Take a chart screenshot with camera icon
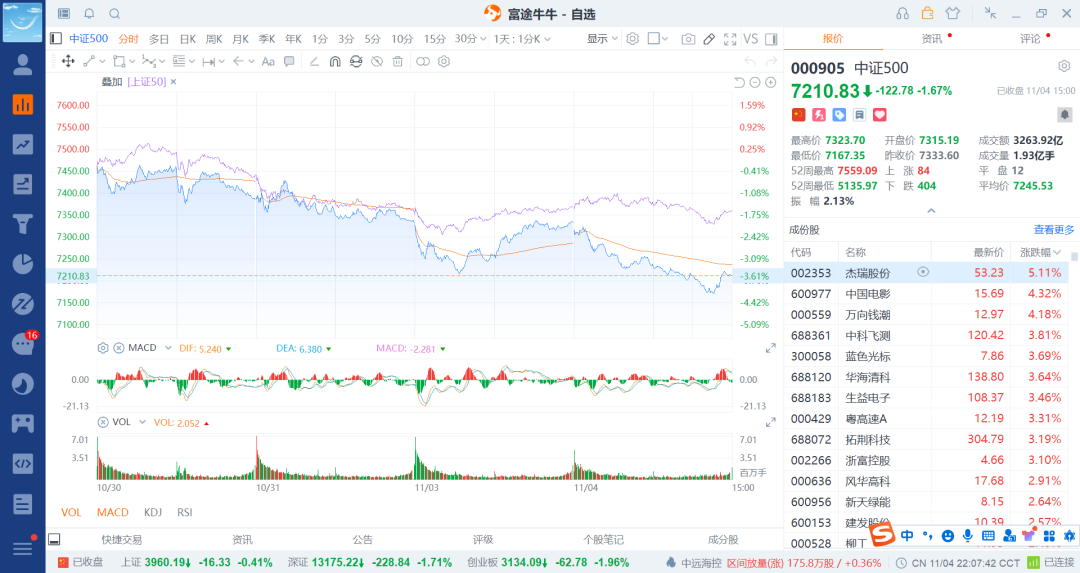This screenshot has height=573, width=1080. click(x=688, y=39)
